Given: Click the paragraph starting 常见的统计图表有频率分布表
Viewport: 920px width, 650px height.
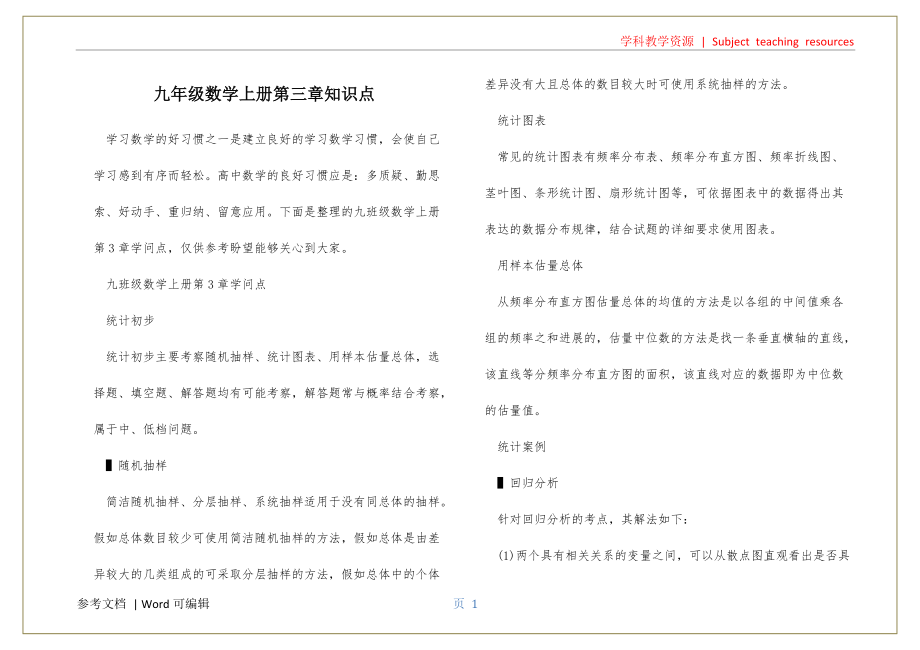Looking at the screenshot, I should 668,157.
